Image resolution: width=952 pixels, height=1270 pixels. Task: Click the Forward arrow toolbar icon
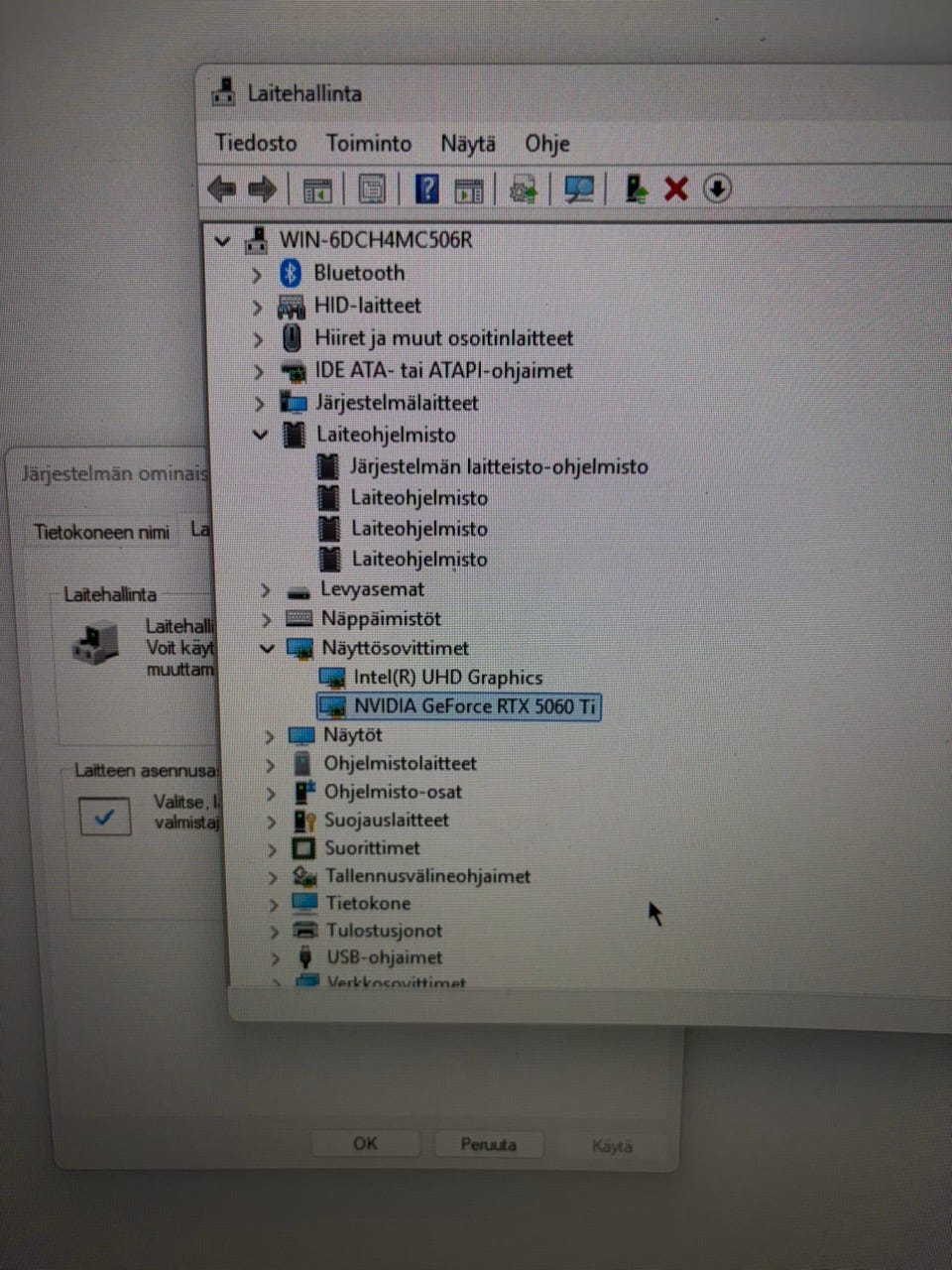[x=263, y=189]
